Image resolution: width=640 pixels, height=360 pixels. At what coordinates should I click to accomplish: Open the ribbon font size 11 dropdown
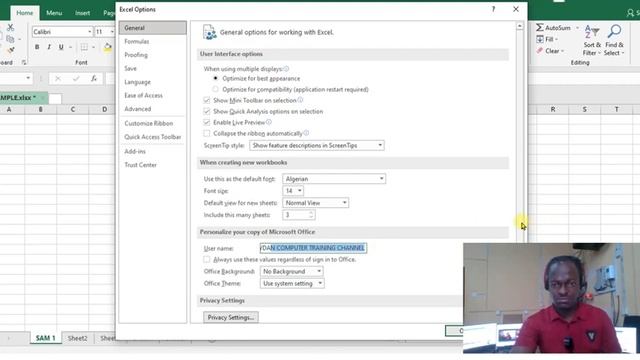coord(112,32)
